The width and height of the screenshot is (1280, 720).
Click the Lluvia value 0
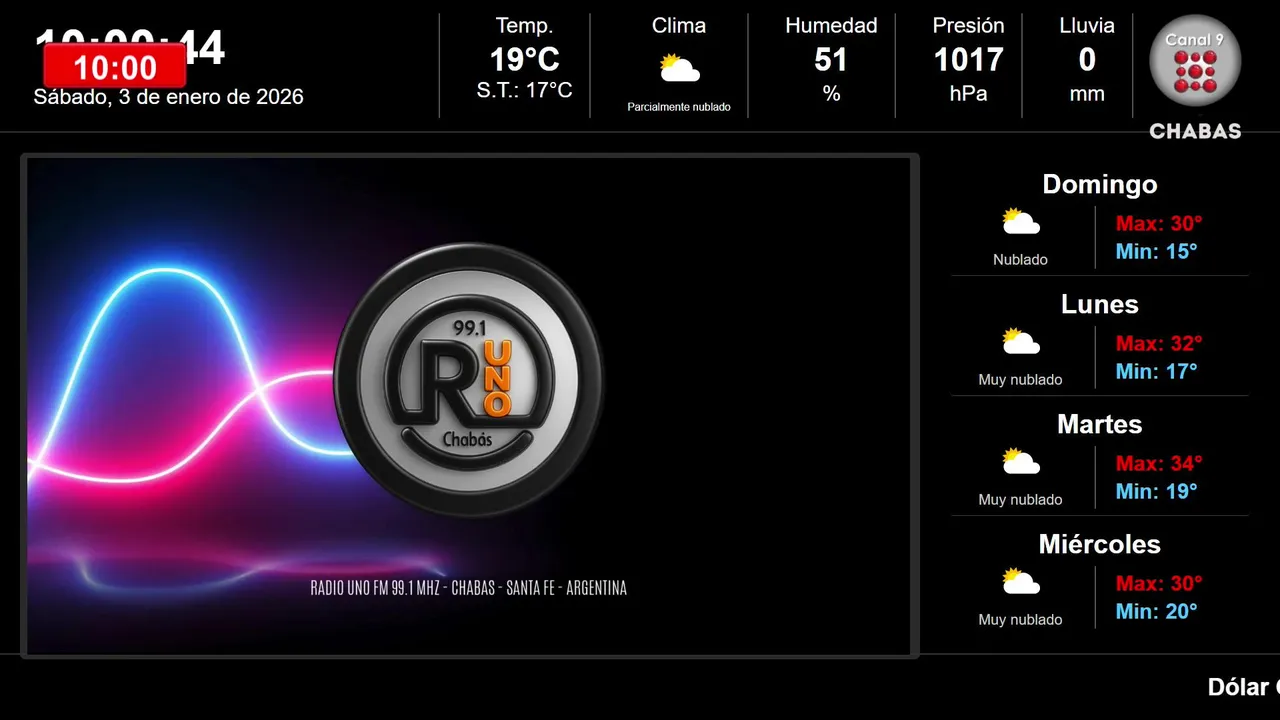click(x=1087, y=60)
